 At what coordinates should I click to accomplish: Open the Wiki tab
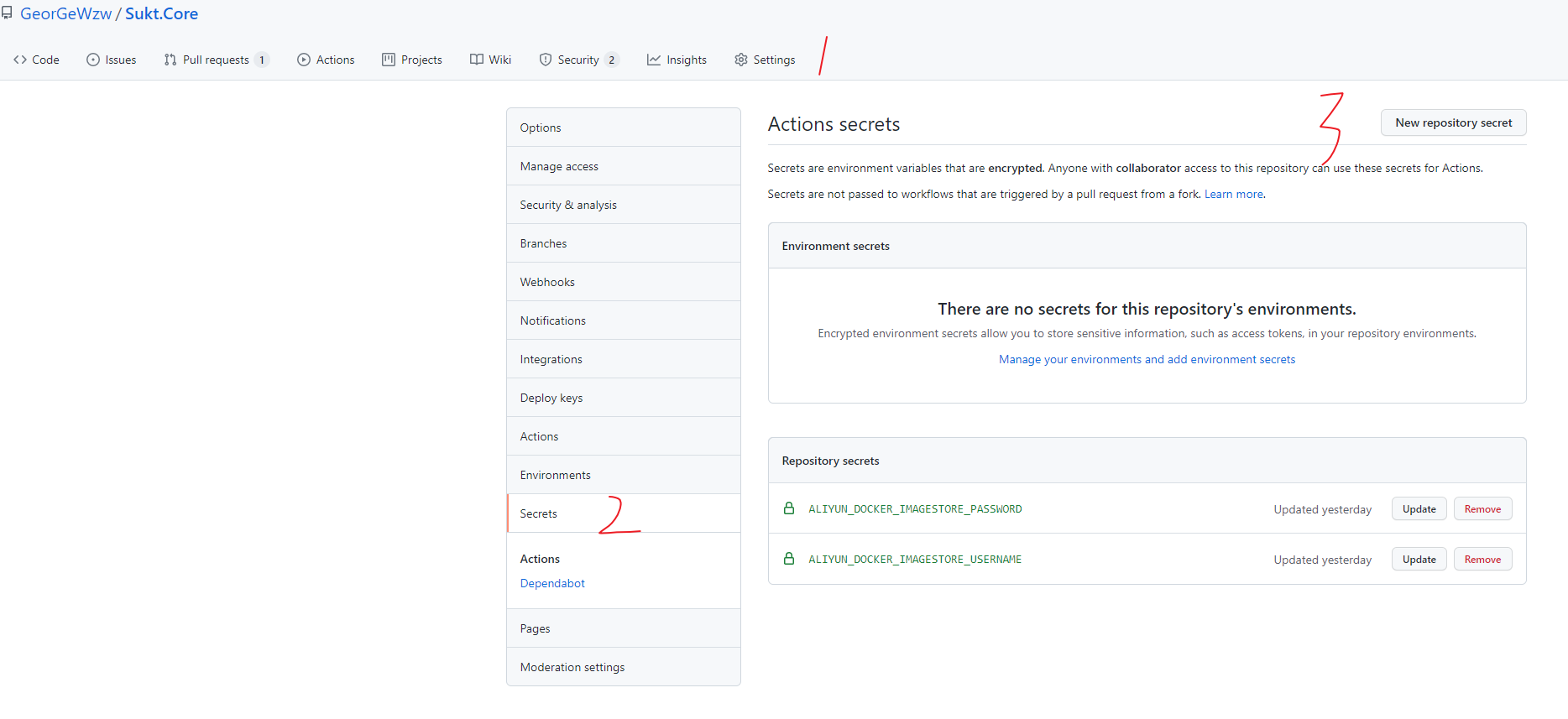coord(491,60)
